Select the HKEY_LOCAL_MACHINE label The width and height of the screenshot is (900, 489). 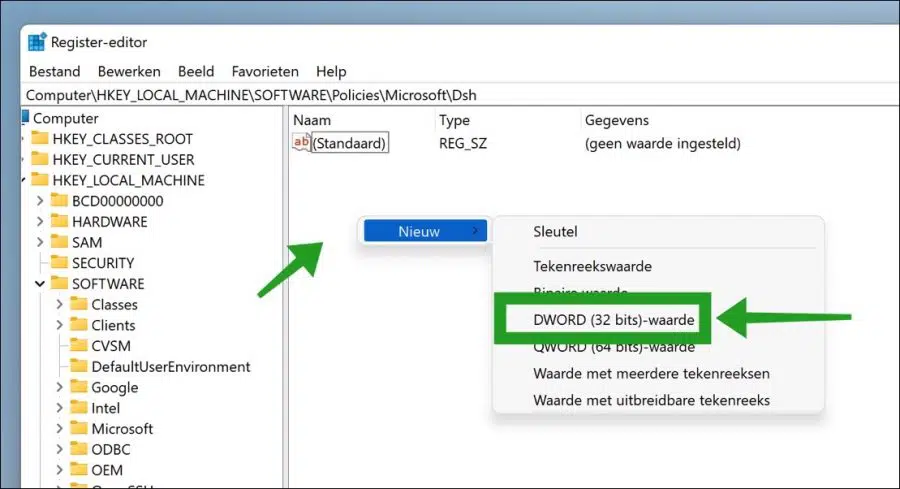pyautogui.click(x=129, y=180)
